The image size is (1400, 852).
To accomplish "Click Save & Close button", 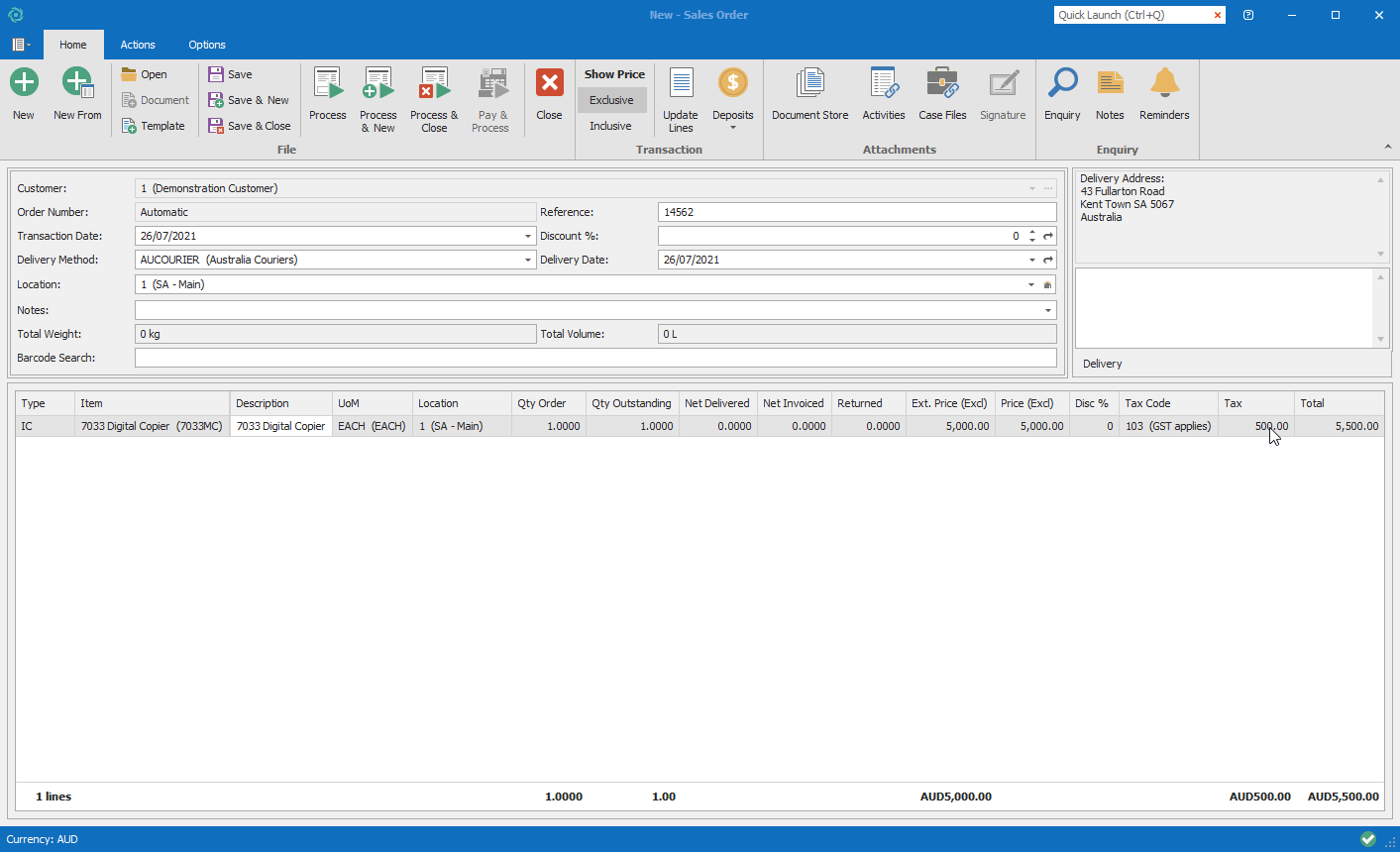I will point(250,126).
